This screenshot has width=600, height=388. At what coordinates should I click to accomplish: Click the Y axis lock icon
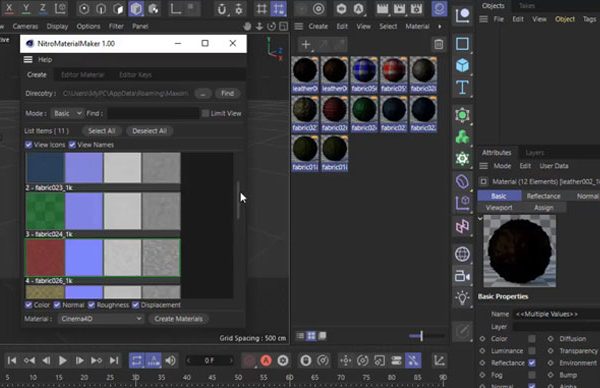click(x=26, y=8)
